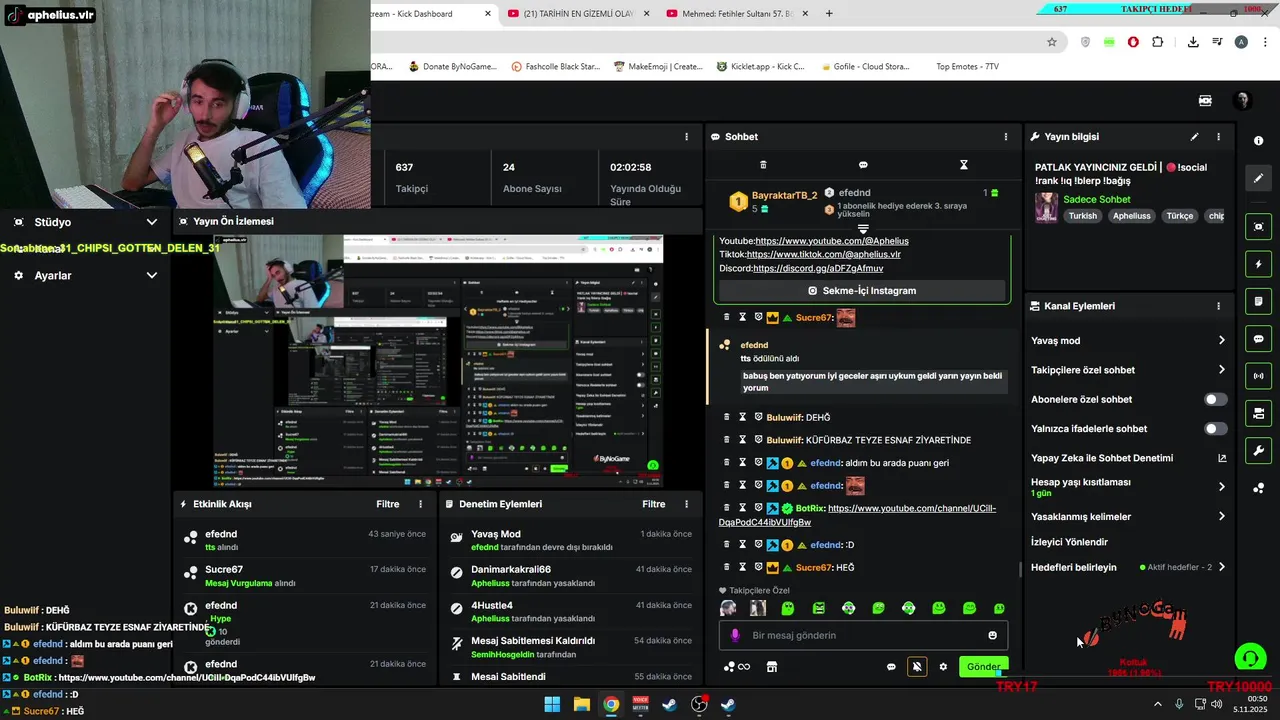Click the storefront icon below chat input
The height and width of the screenshot is (720, 1280).
click(772, 667)
